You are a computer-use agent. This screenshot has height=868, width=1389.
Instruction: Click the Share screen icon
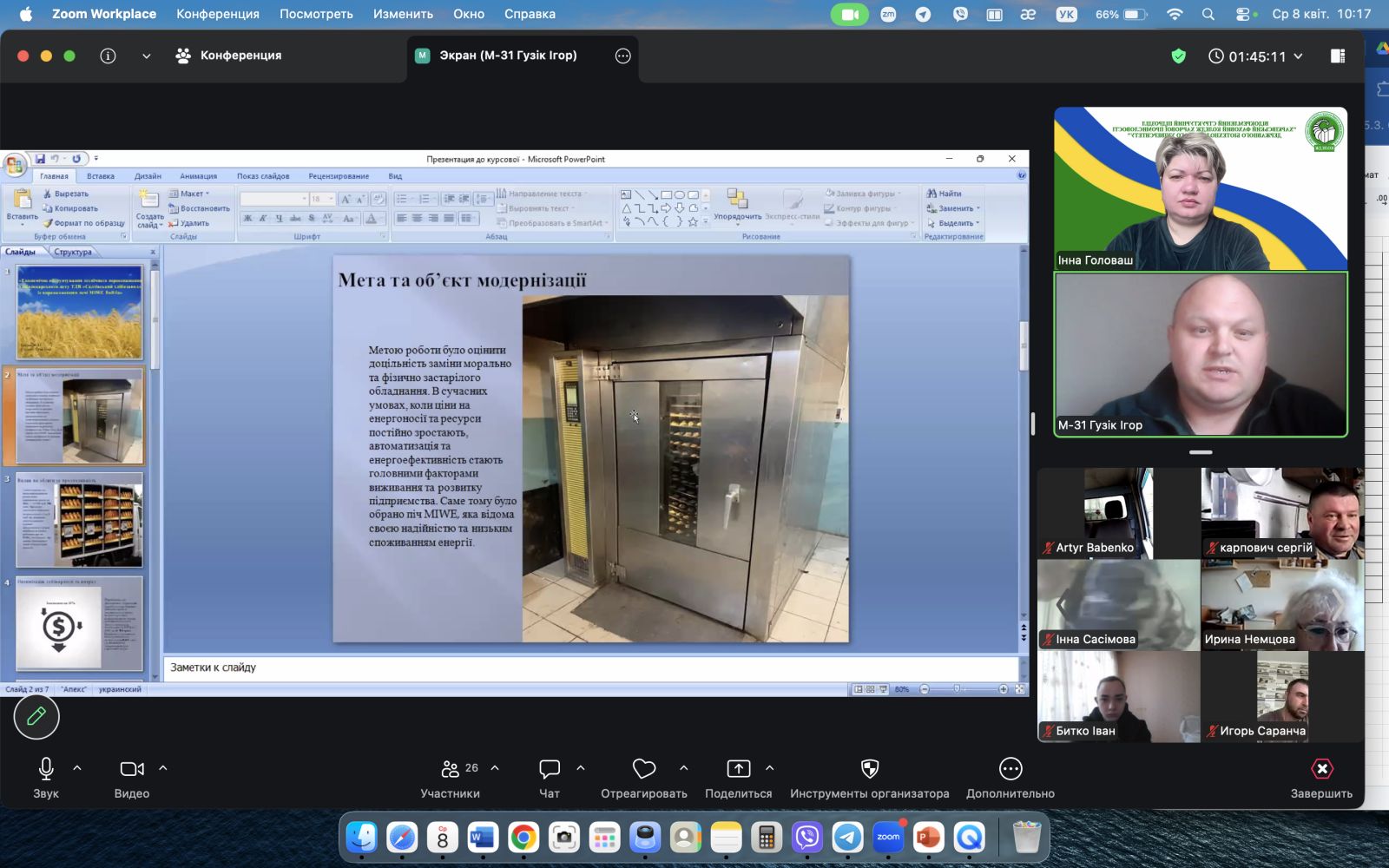(738, 769)
